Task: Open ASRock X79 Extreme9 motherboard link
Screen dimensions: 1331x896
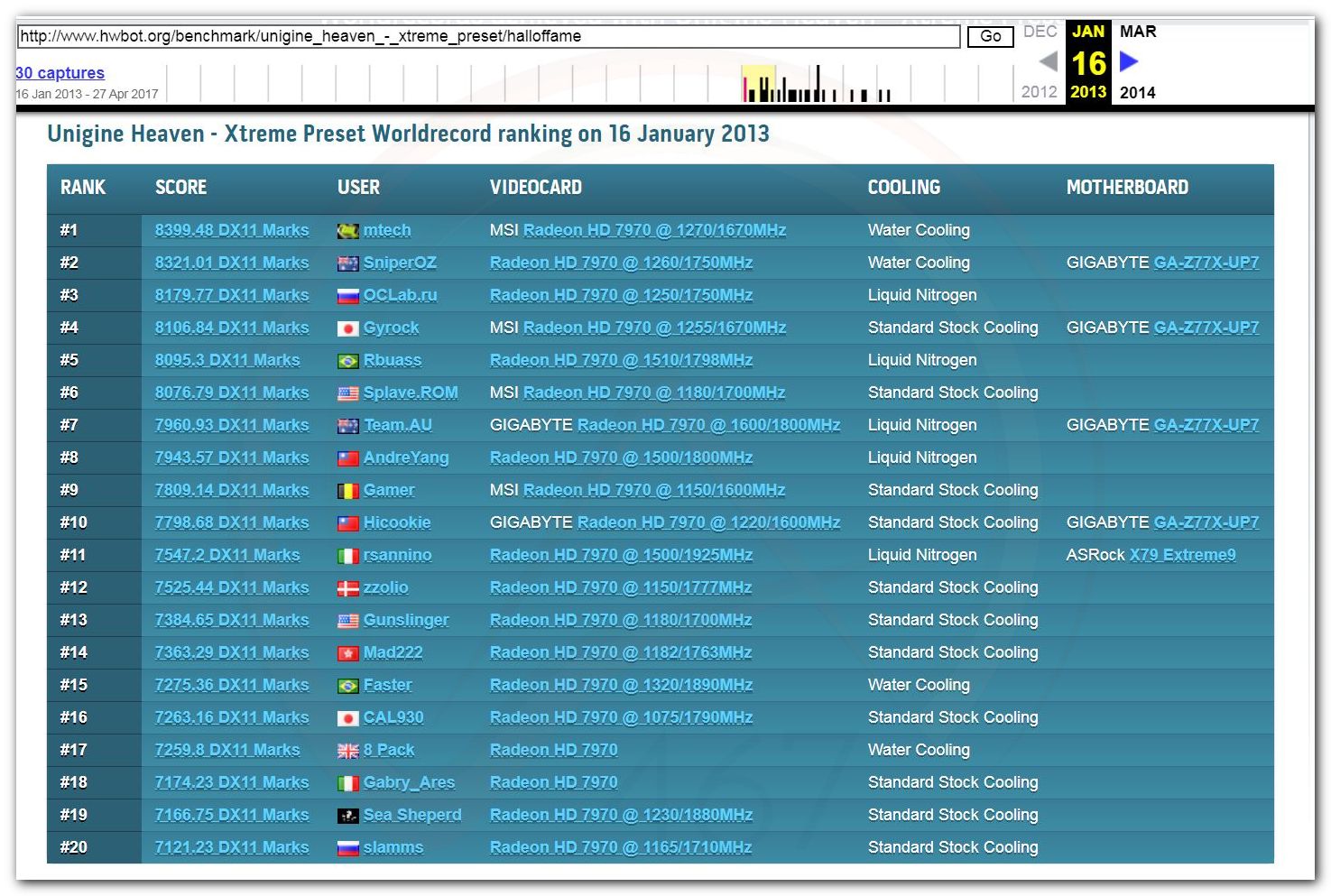Action: 1182,555
